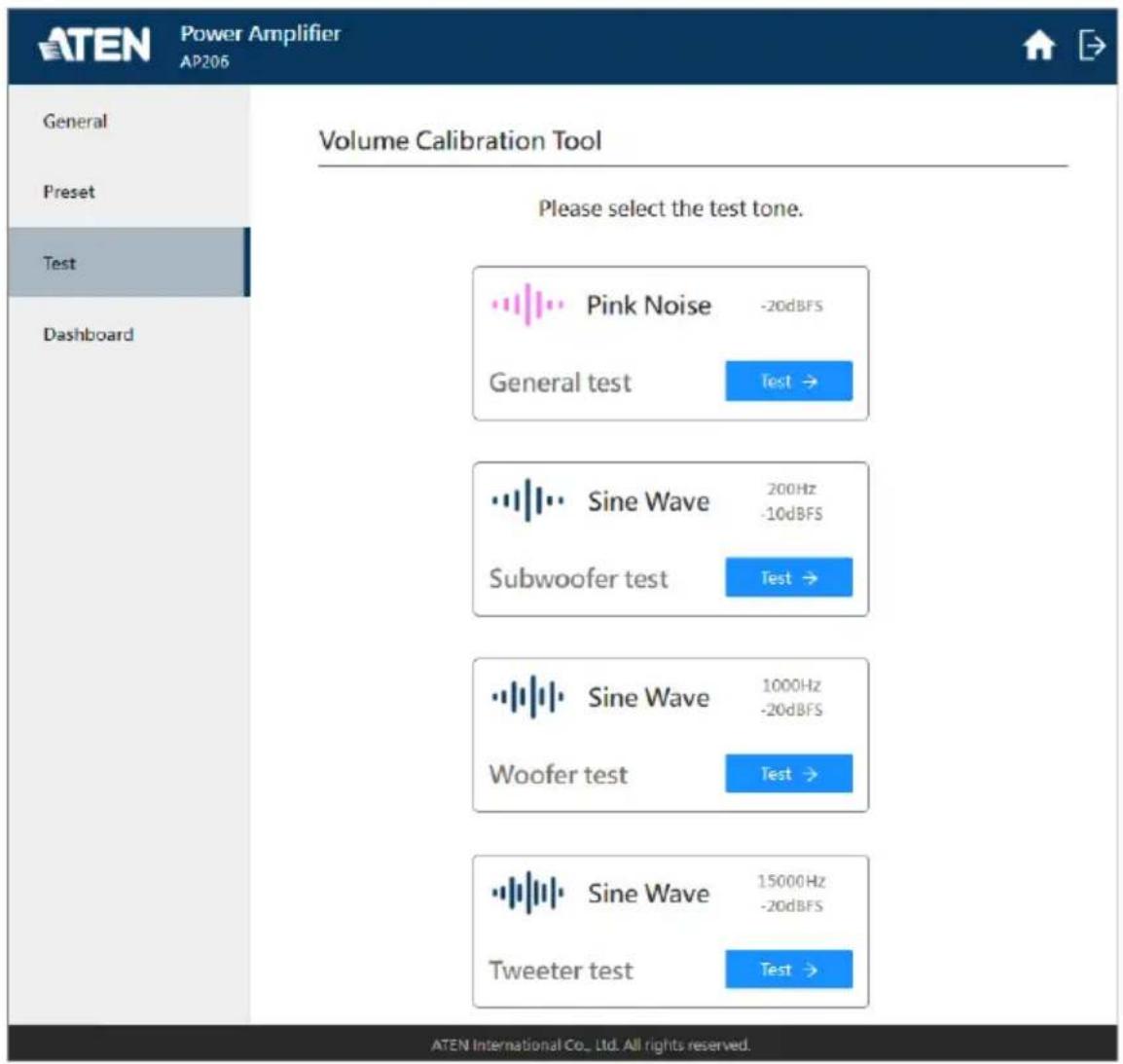This screenshot has height=1064, width=1123.
Task: Select the Test sidebar section
Action: (128, 262)
